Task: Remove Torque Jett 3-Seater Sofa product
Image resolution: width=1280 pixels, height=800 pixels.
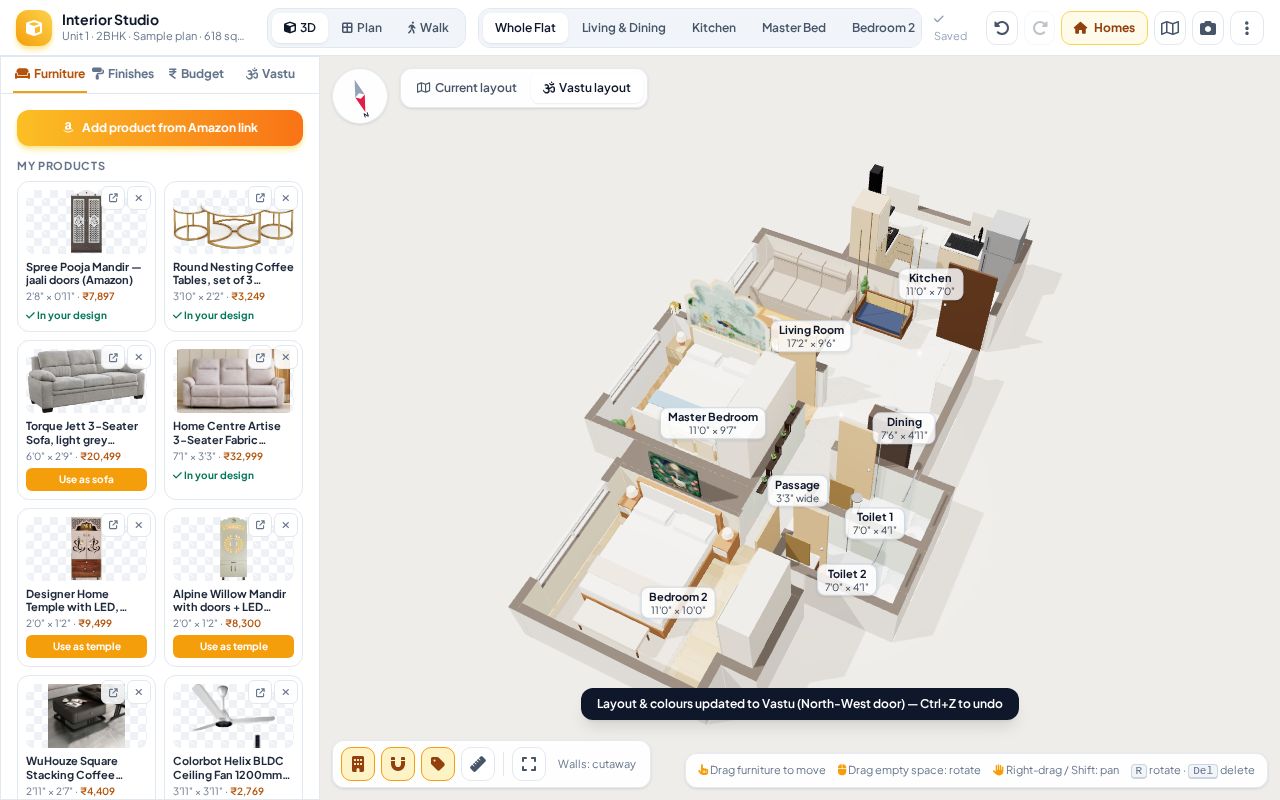Action: [139, 357]
